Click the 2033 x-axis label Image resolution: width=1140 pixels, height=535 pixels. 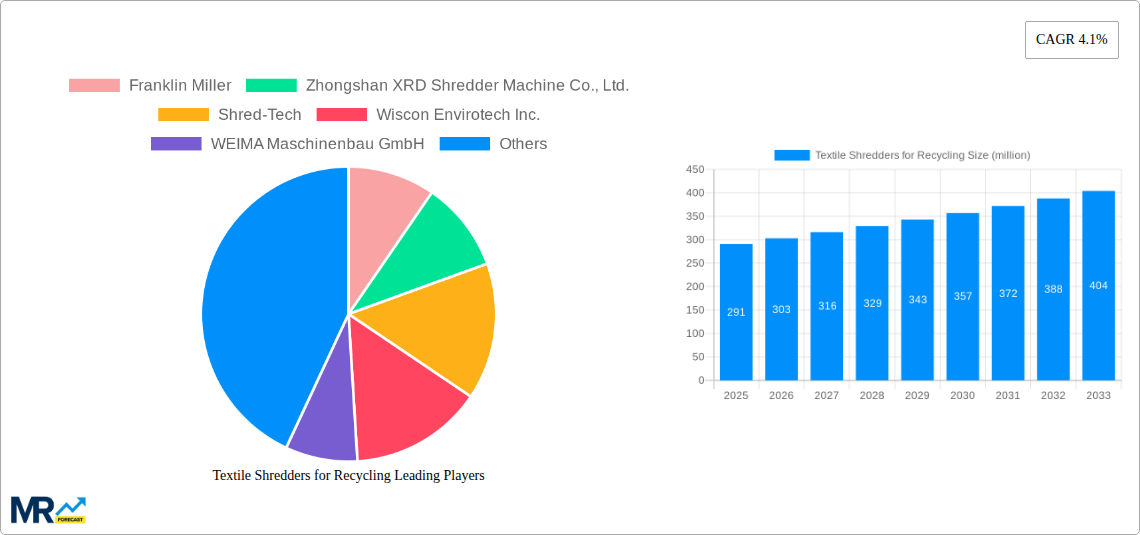coord(1099,395)
